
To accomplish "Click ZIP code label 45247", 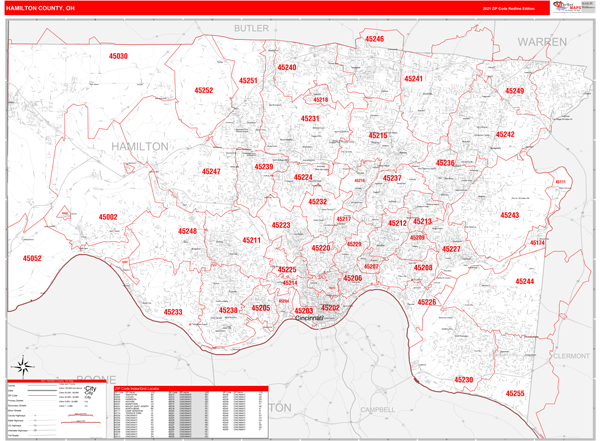I will tap(211, 172).
